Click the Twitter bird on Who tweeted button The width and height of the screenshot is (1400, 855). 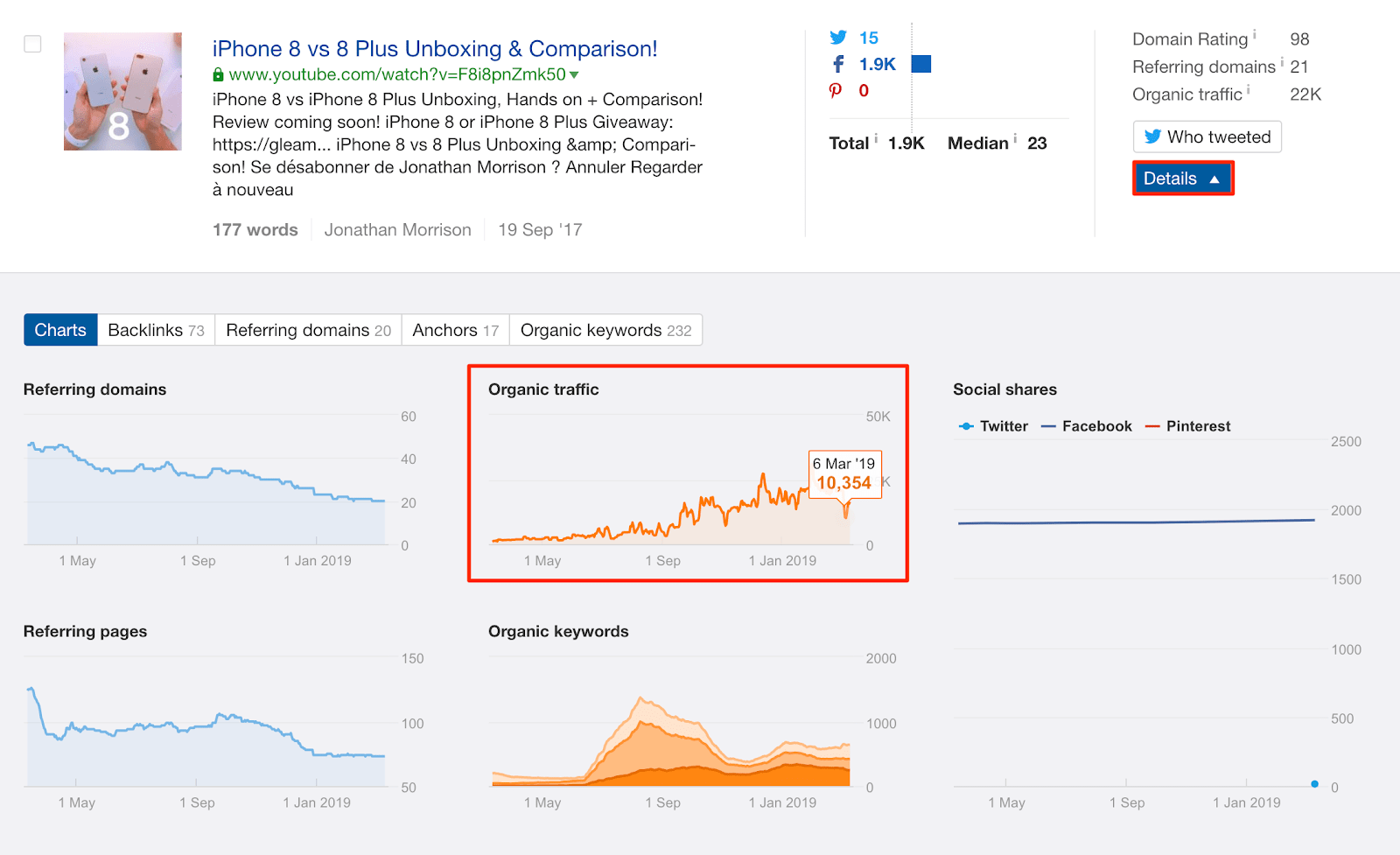click(x=1153, y=137)
